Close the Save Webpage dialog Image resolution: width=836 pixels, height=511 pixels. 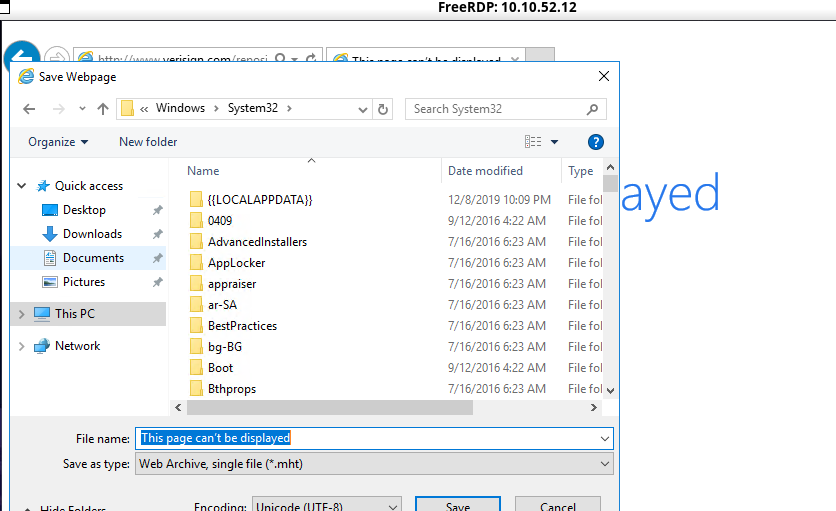[x=604, y=76]
